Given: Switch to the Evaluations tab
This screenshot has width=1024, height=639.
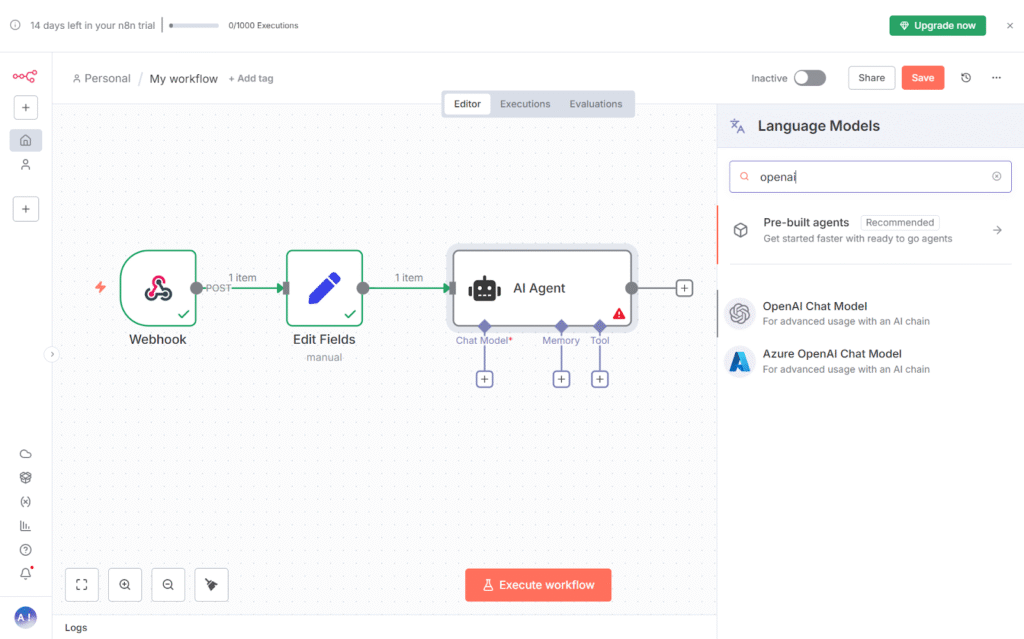Looking at the screenshot, I should pyautogui.click(x=595, y=104).
